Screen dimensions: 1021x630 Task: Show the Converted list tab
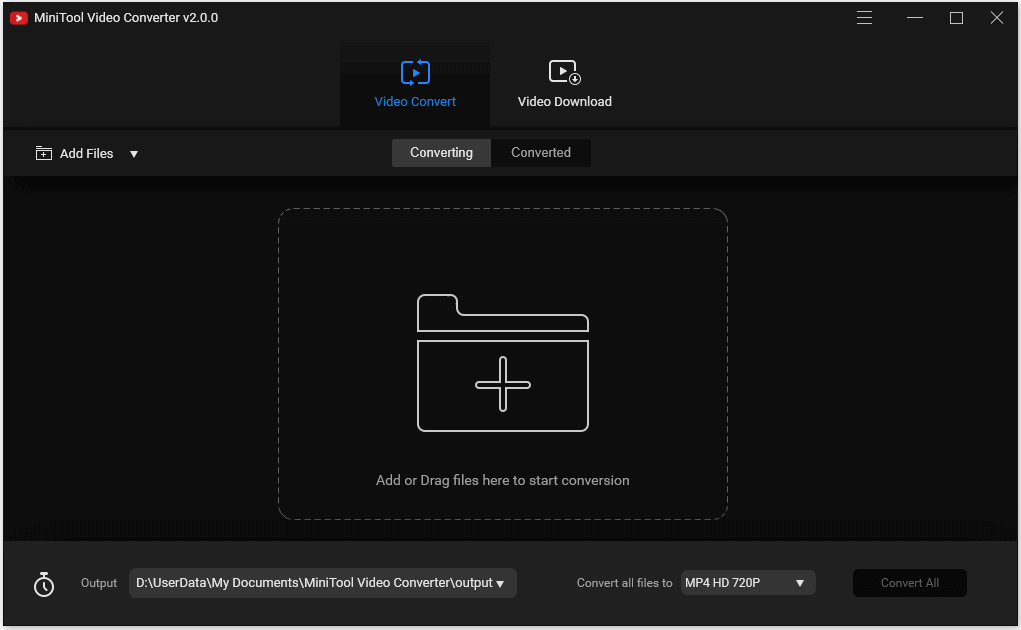click(x=541, y=153)
